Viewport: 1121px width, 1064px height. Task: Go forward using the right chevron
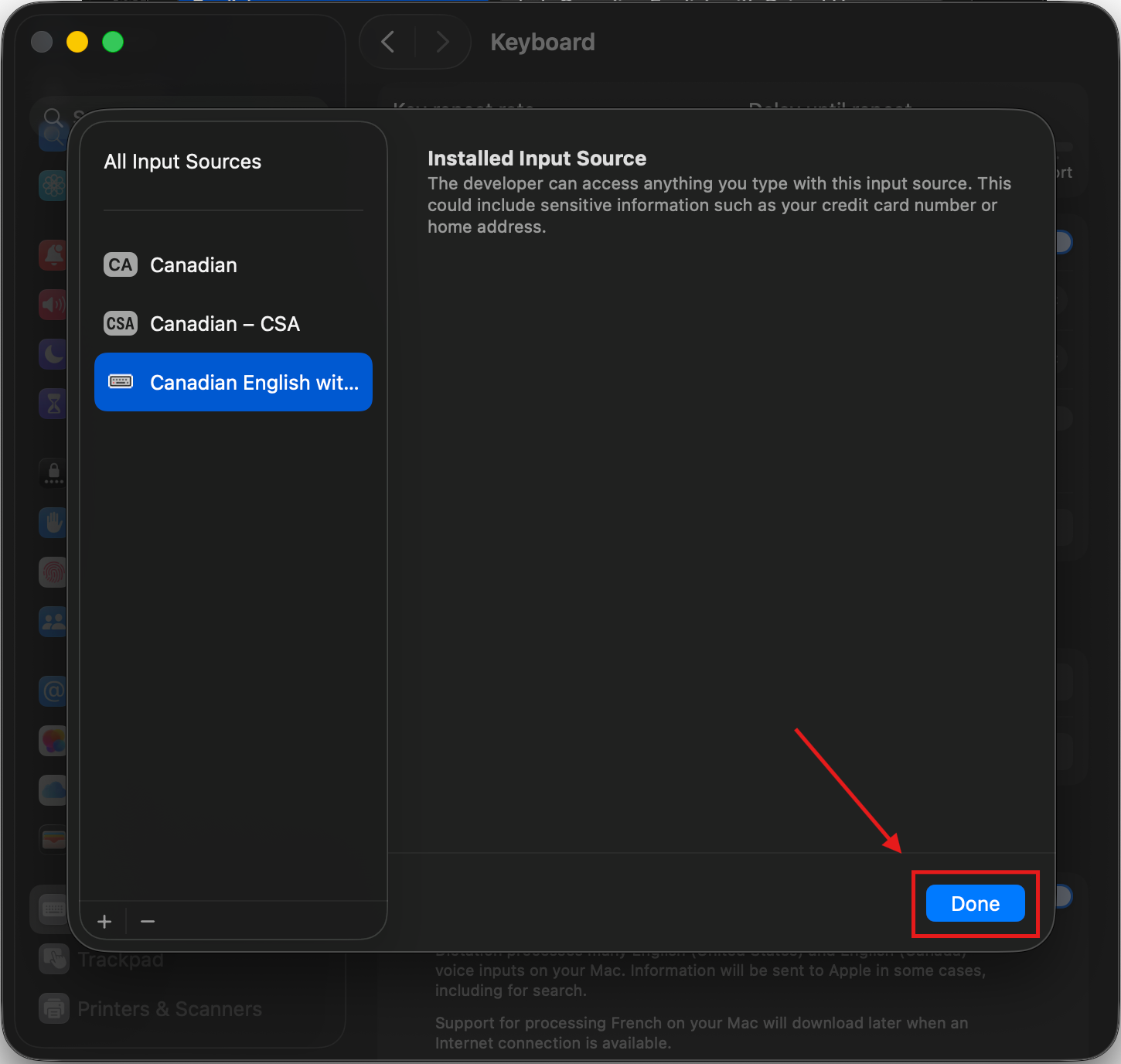point(442,42)
